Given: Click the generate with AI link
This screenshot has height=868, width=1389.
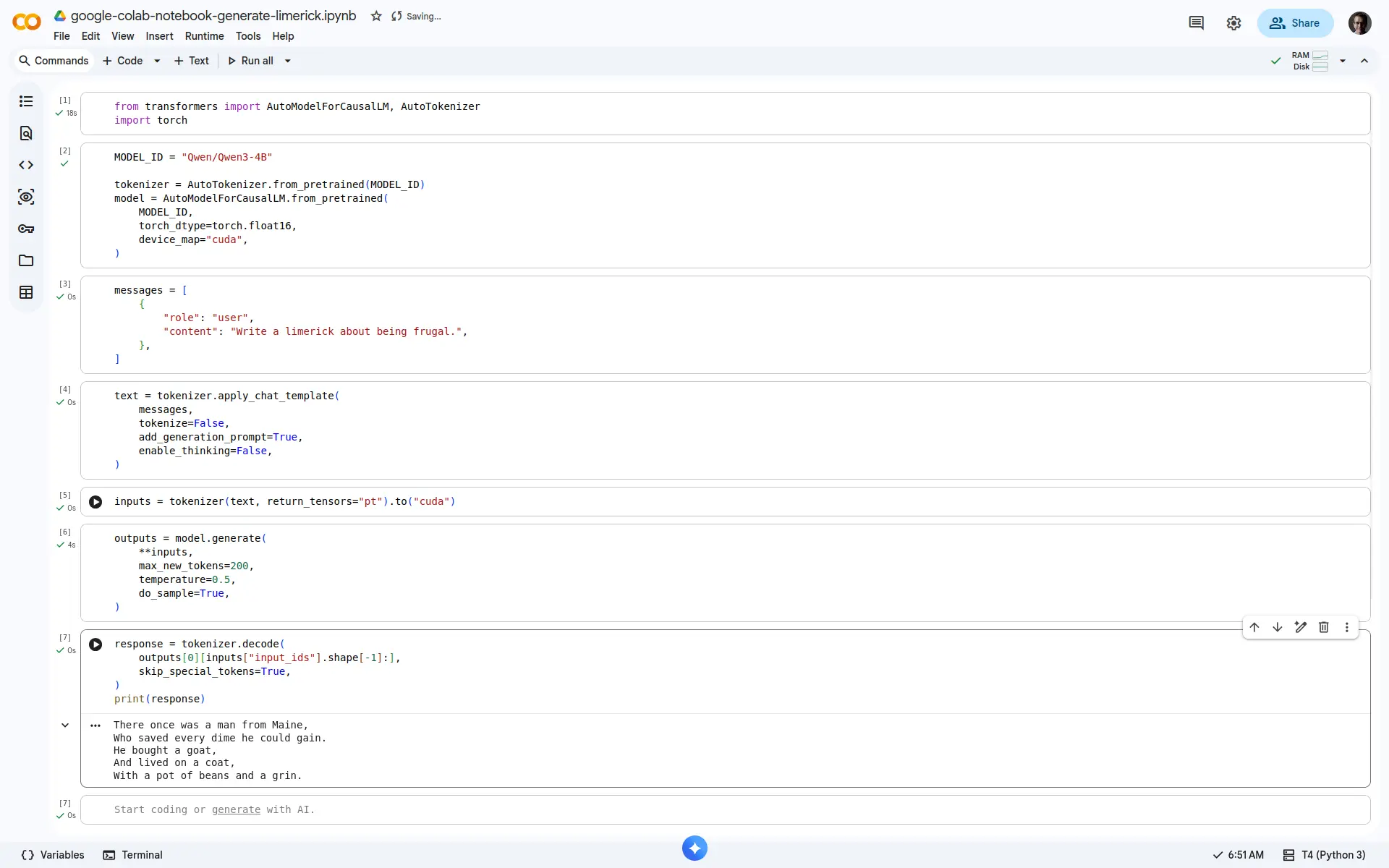Looking at the screenshot, I should click(x=236, y=810).
